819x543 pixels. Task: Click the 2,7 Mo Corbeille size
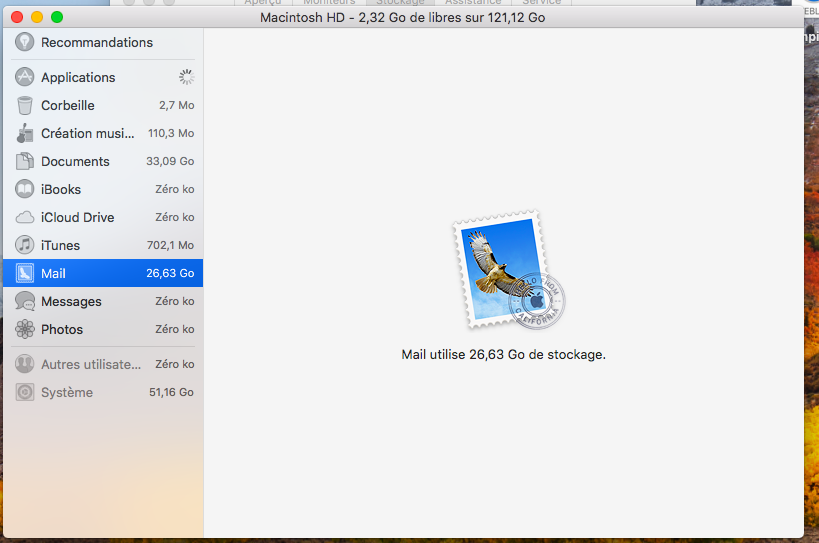177,105
